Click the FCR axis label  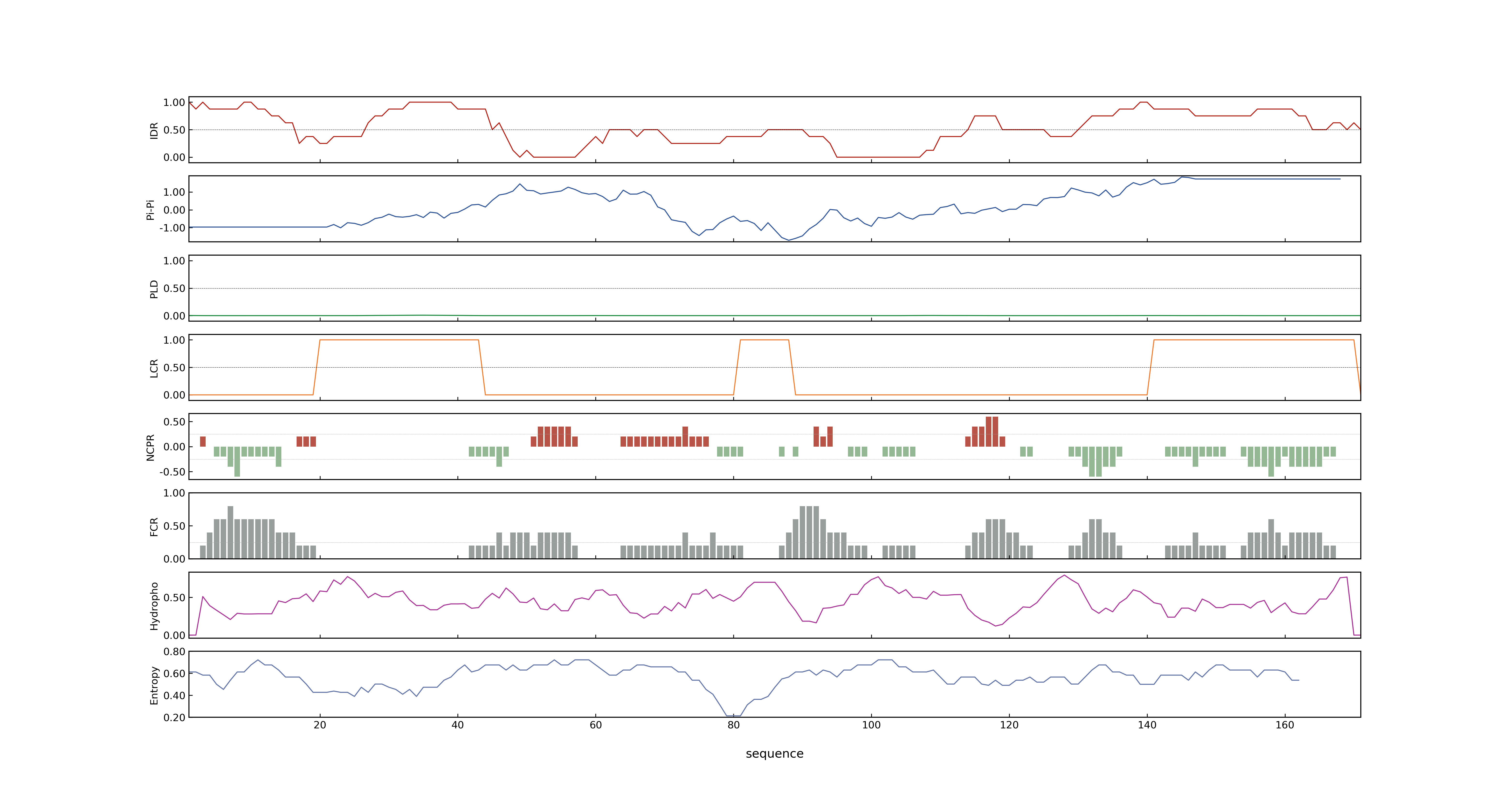154,526
